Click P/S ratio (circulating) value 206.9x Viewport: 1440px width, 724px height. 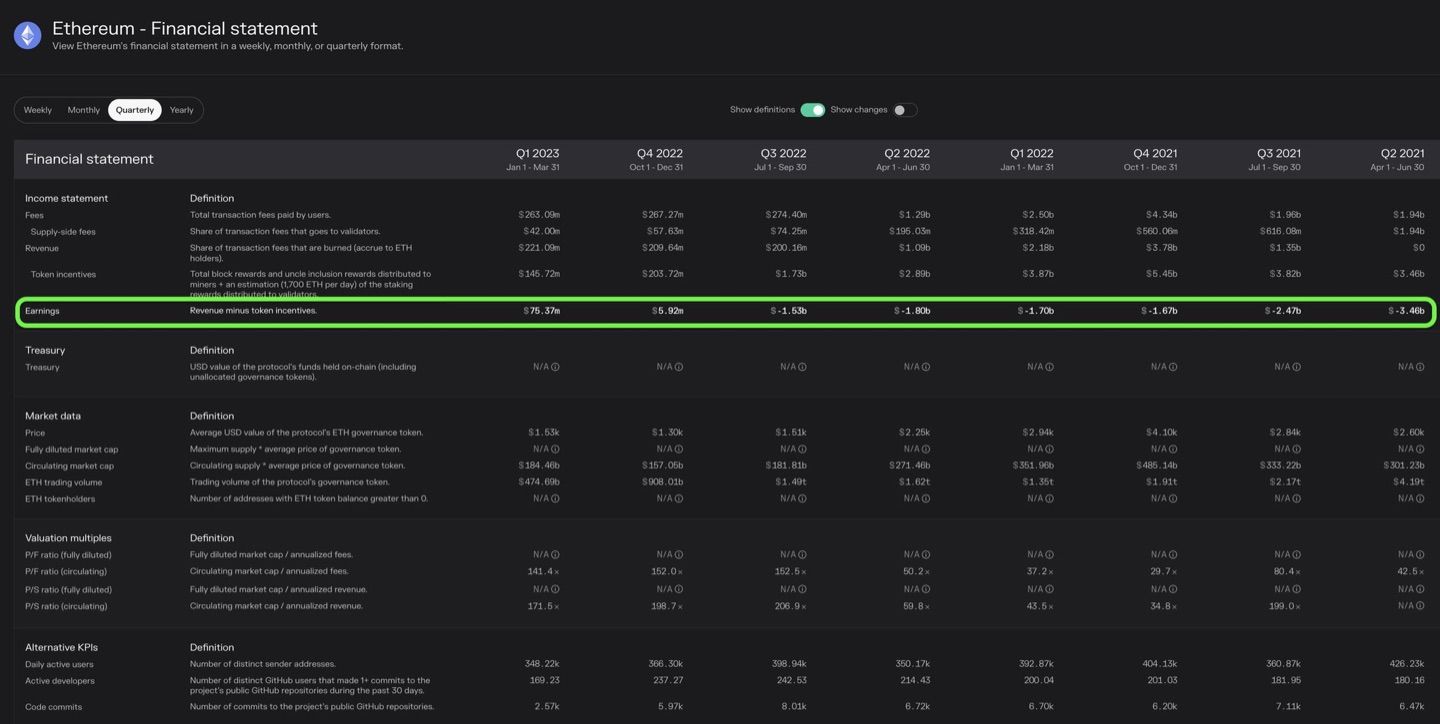[x=790, y=606]
